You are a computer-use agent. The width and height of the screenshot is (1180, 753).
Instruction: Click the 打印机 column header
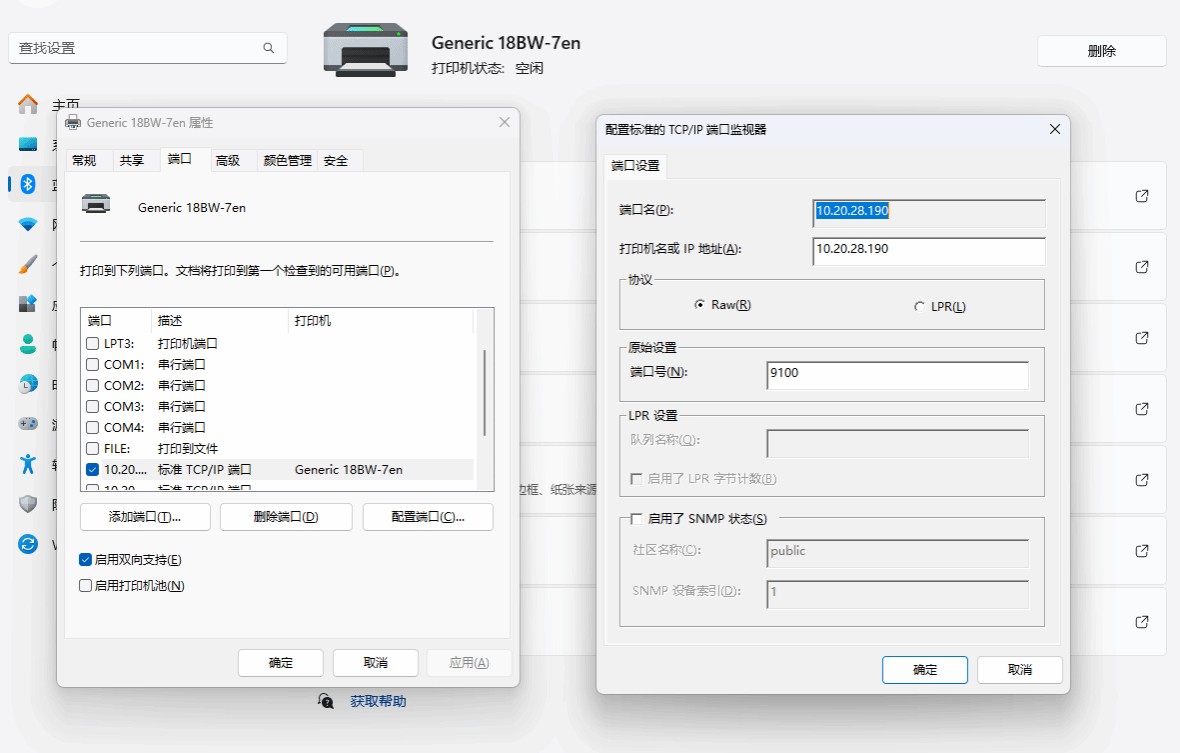coord(380,320)
